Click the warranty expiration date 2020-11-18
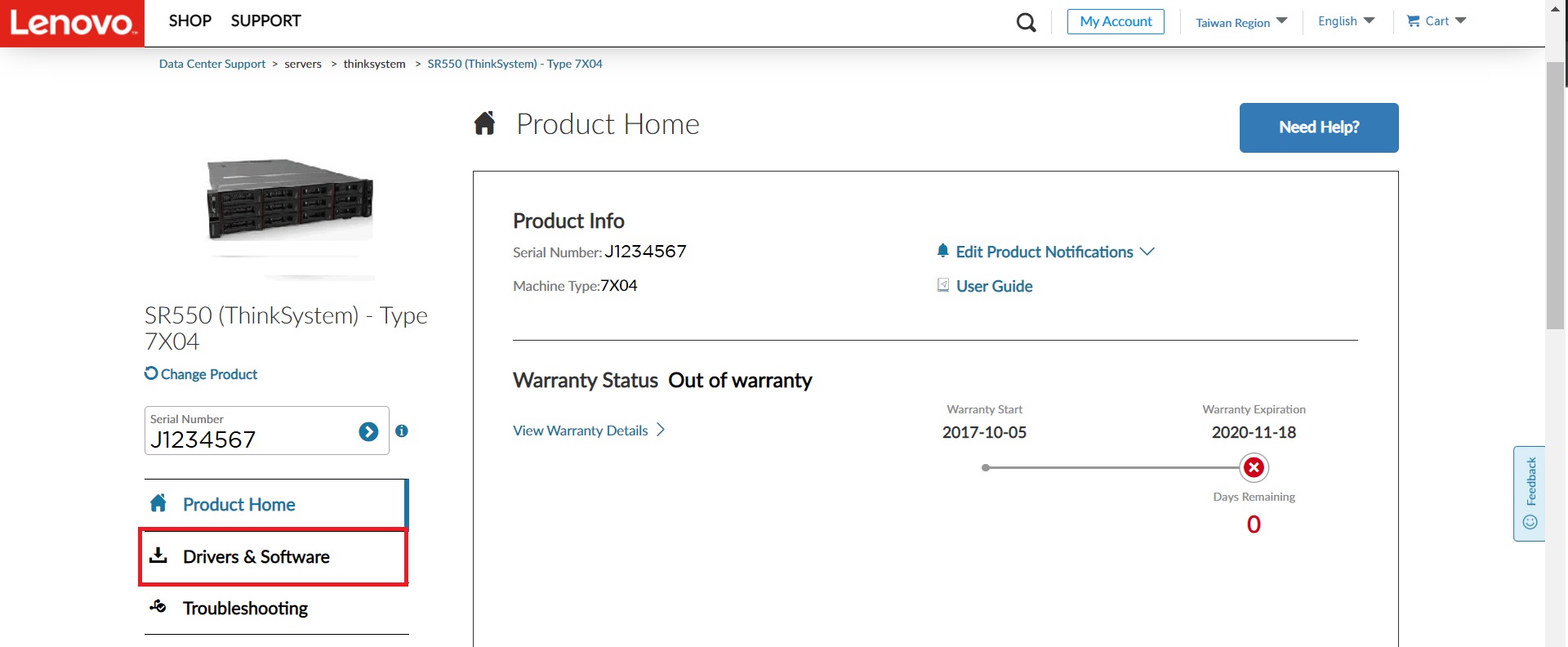The image size is (1568, 647). pos(1254,432)
